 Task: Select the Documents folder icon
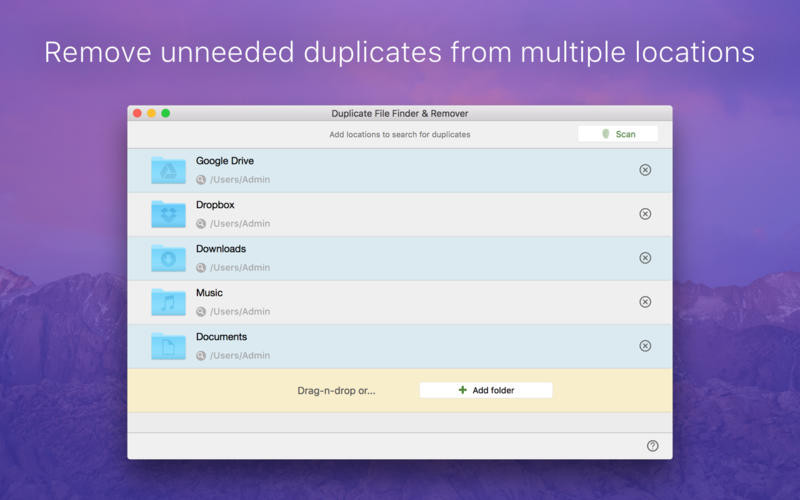click(168, 346)
